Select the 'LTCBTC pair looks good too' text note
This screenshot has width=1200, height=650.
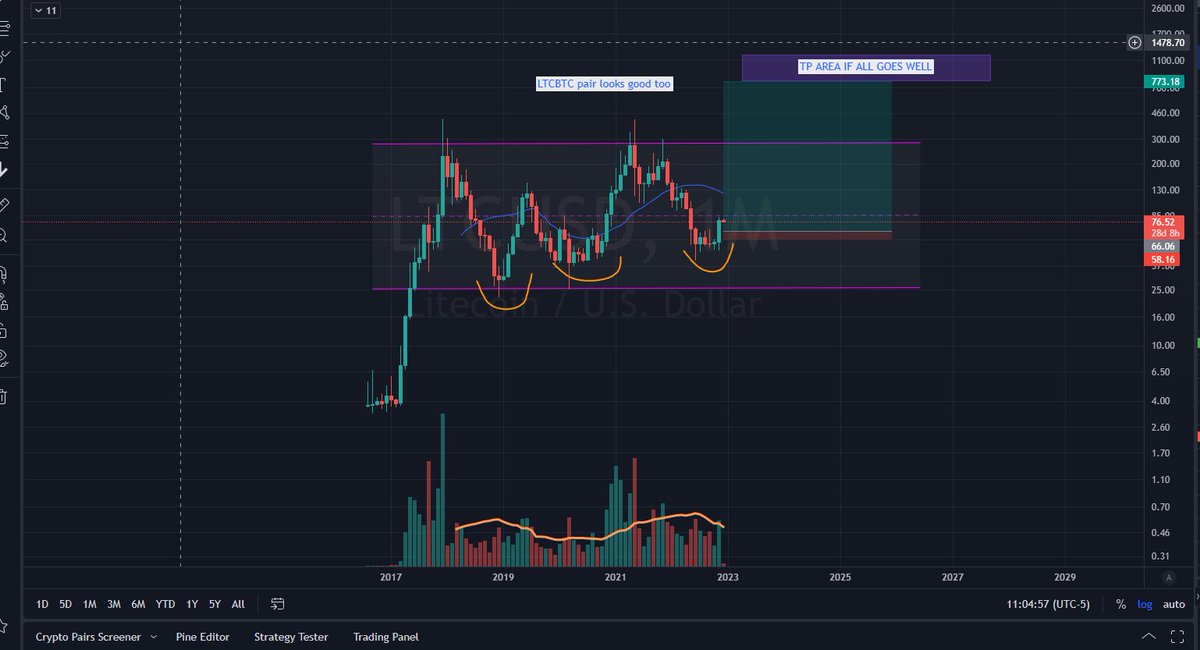[604, 85]
